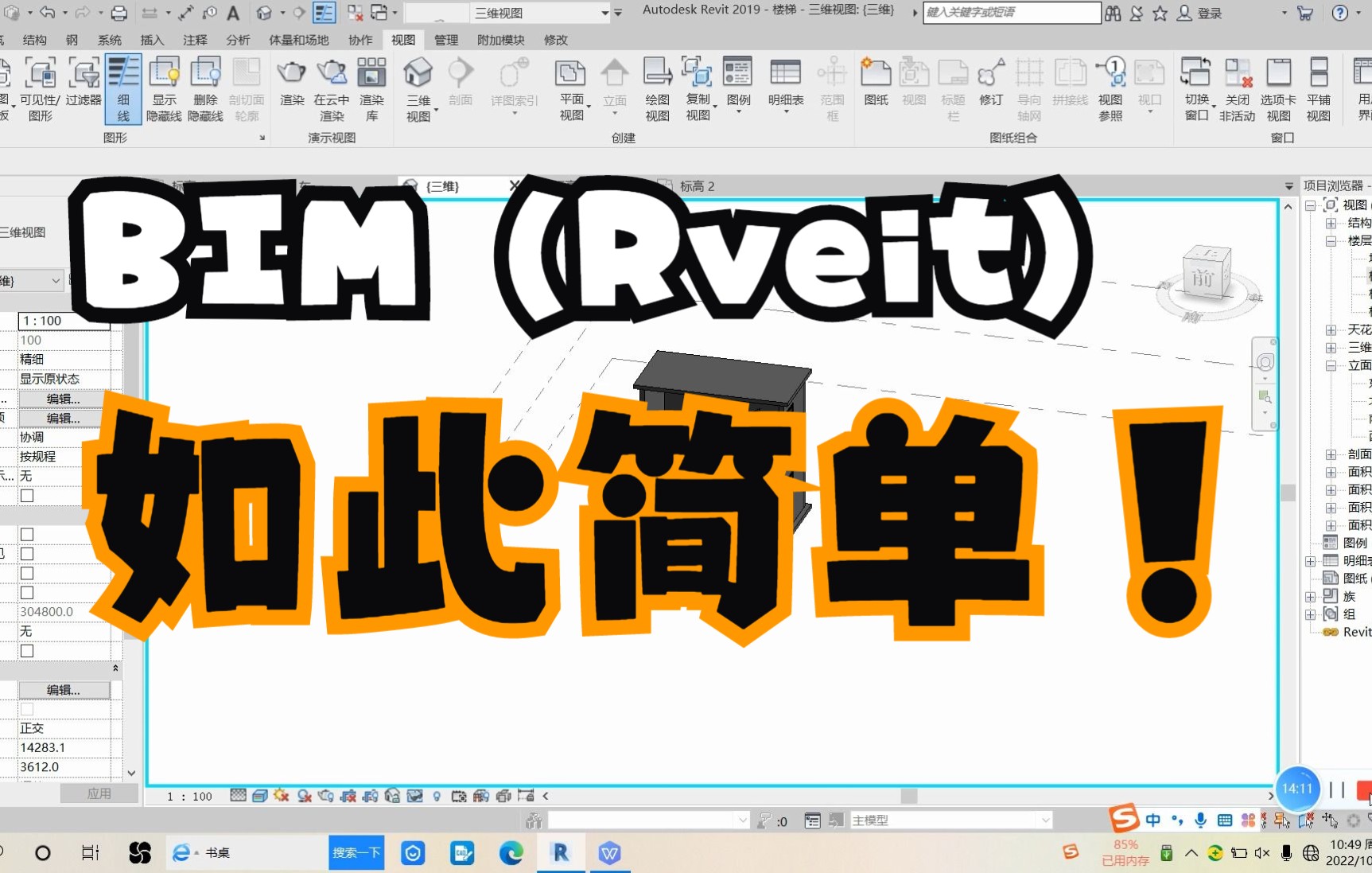Screen dimensions: 1372x873
Task: Select the 细线 (Thin Lines) tool
Action: [123, 88]
